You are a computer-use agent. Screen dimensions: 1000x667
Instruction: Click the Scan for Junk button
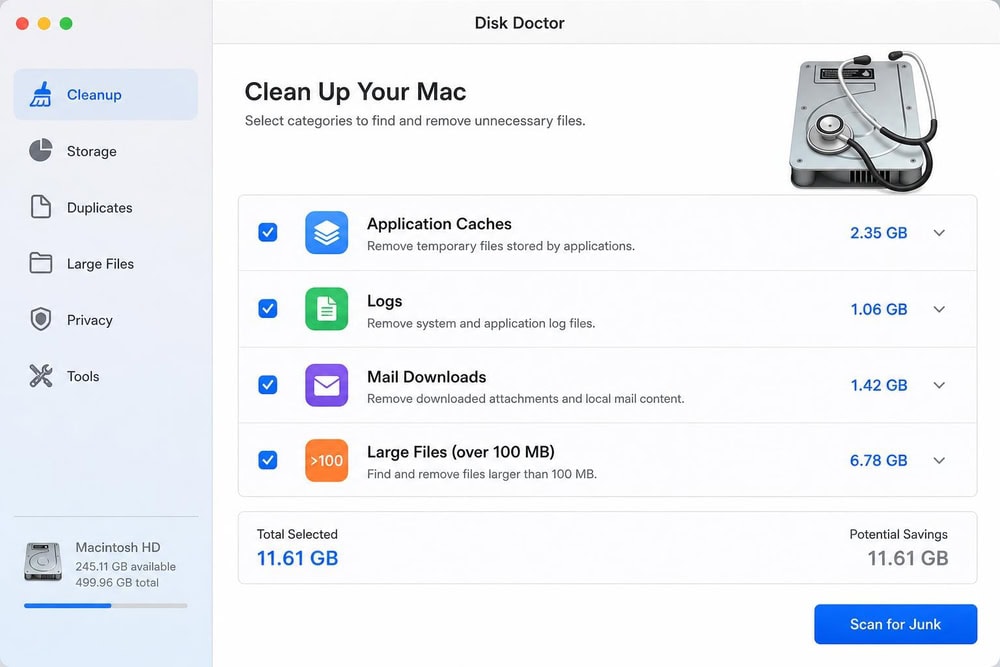[895, 624]
